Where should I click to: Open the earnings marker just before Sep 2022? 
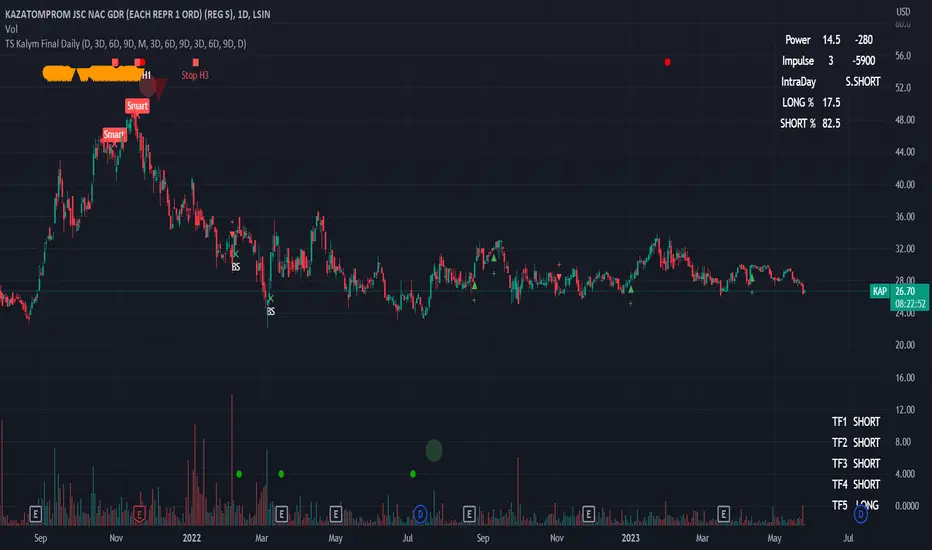469,514
